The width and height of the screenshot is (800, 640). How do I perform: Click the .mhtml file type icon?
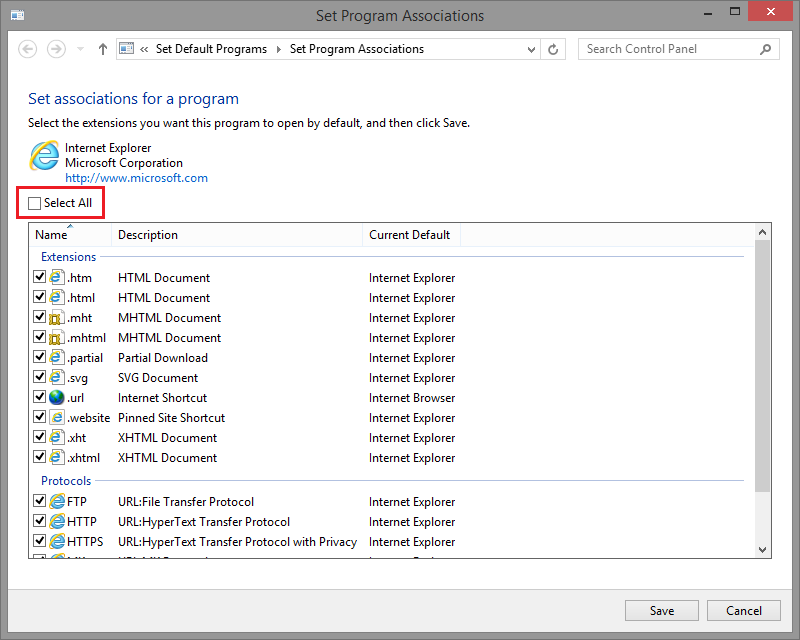57,337
